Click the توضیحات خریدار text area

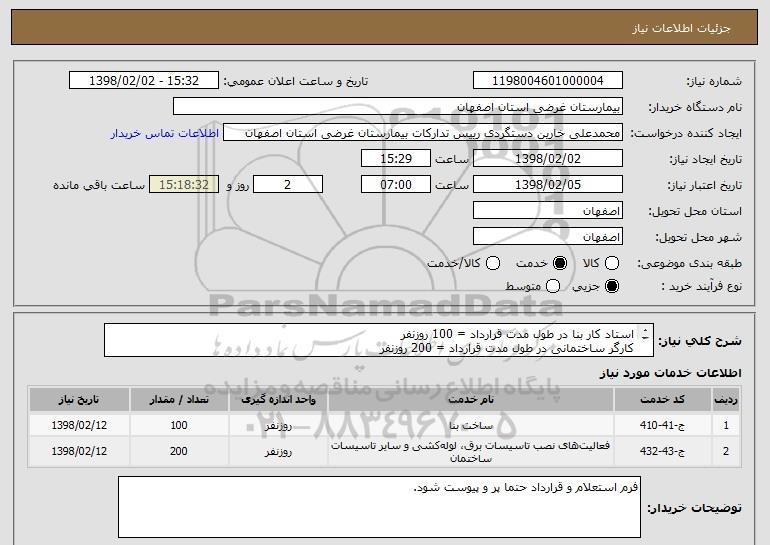point(379,507)
